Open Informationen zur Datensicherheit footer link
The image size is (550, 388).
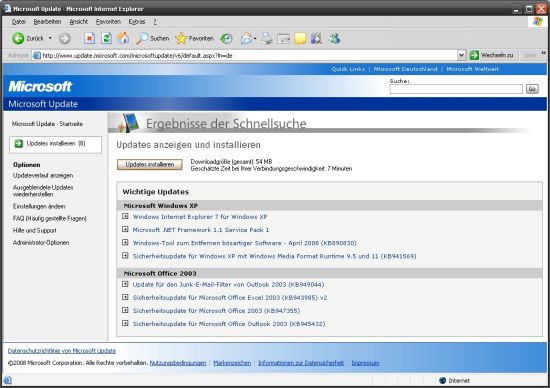[301, 363]
